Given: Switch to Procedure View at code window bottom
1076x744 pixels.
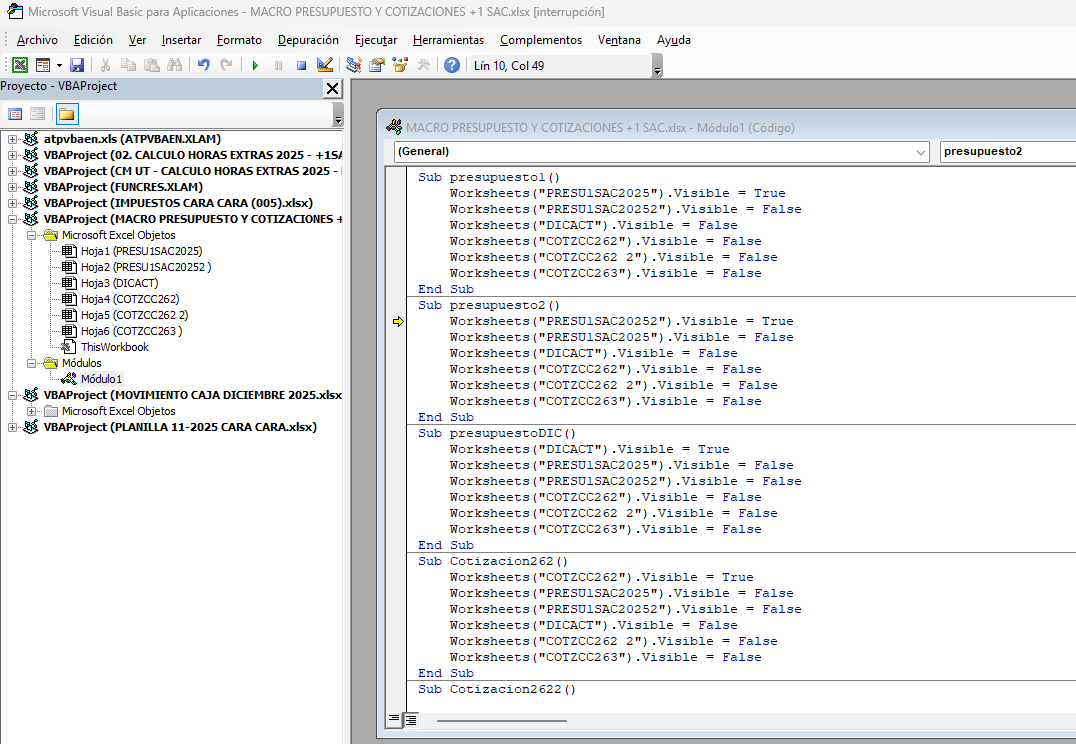Looking at the screenshot, I should point(394,719).
